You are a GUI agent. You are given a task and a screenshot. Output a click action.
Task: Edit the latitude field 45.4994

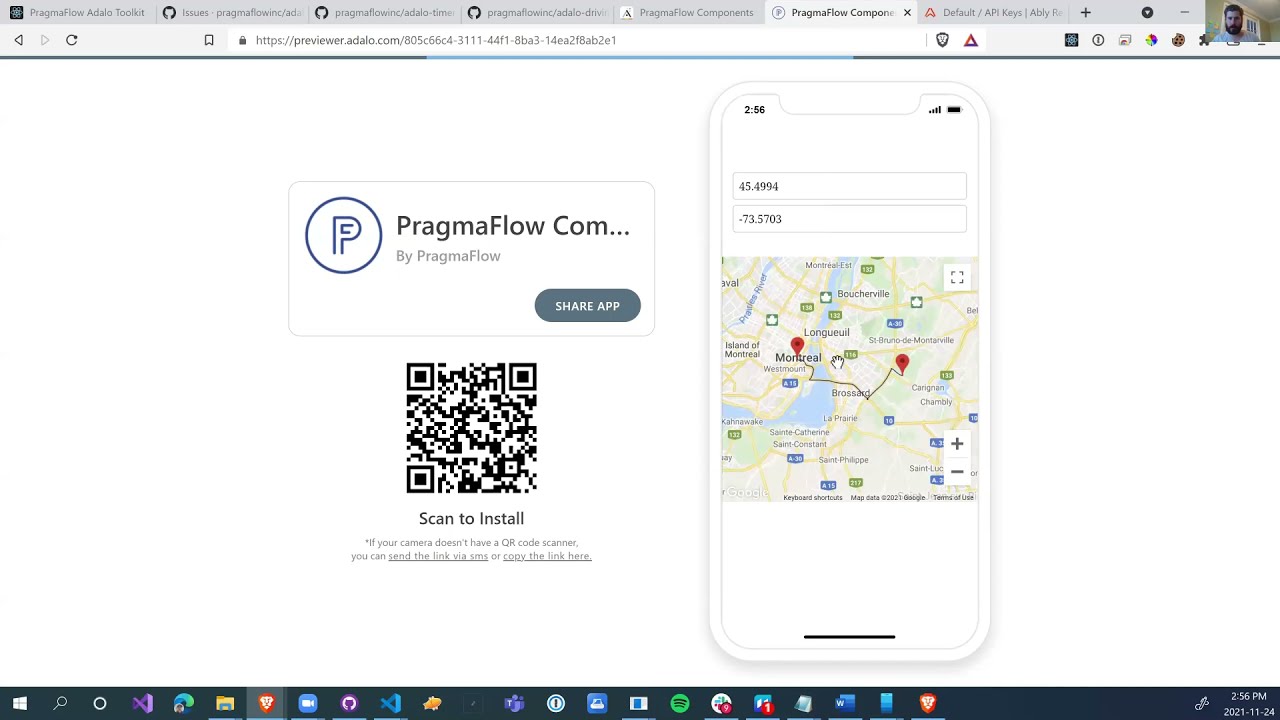click(x=850, y=186)
